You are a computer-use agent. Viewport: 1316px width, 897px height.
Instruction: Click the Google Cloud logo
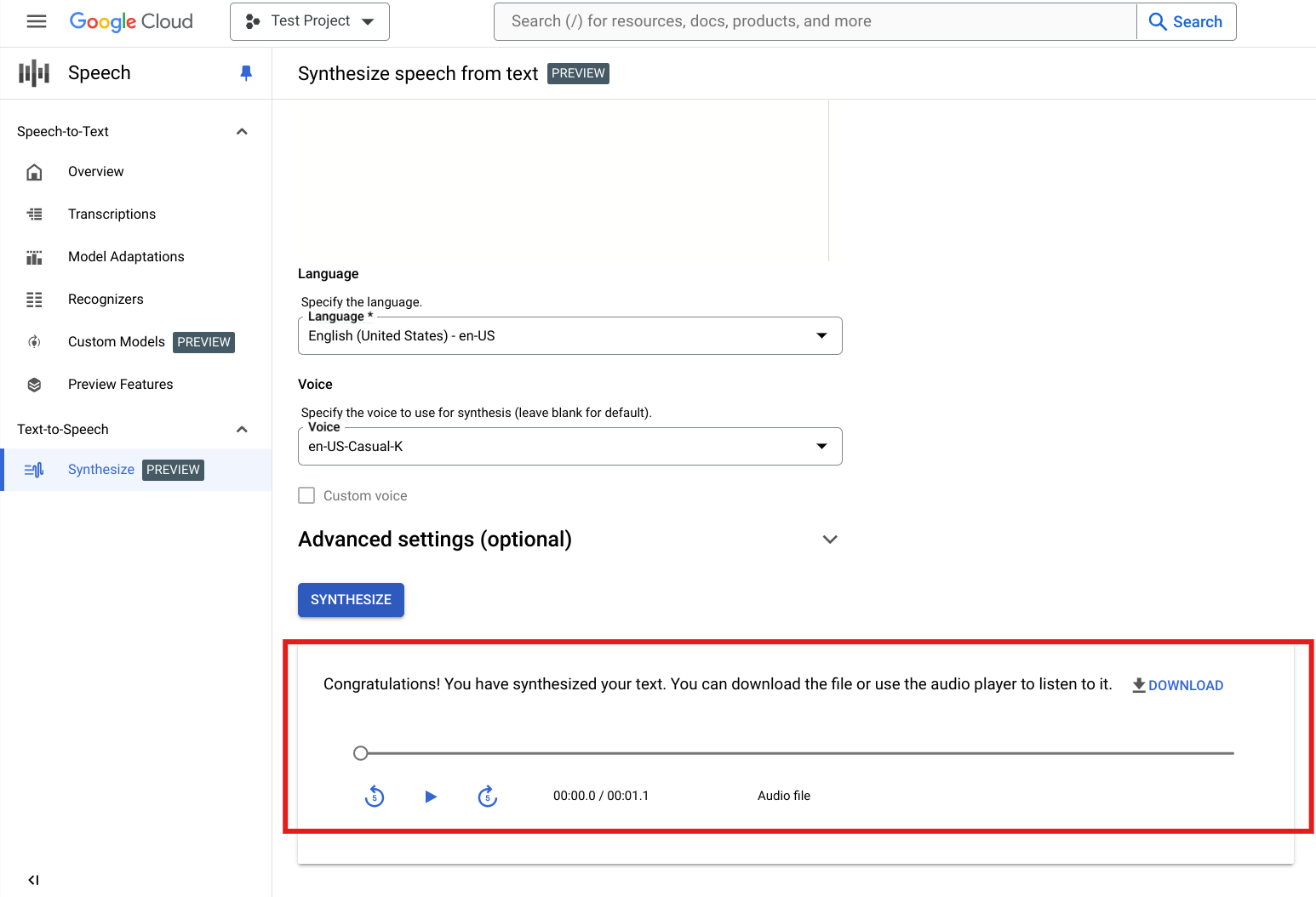pyautogui.click(x=131, y=21)
